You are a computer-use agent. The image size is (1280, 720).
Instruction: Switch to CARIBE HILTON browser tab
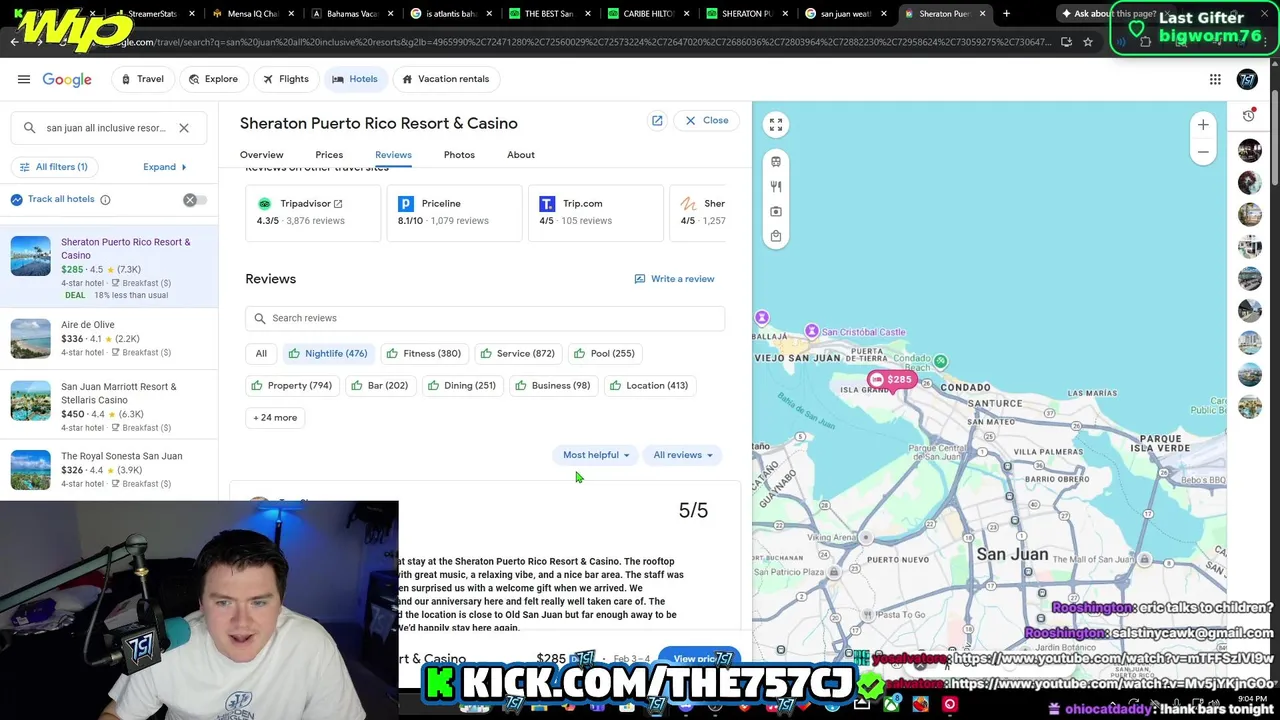point(645,13)
